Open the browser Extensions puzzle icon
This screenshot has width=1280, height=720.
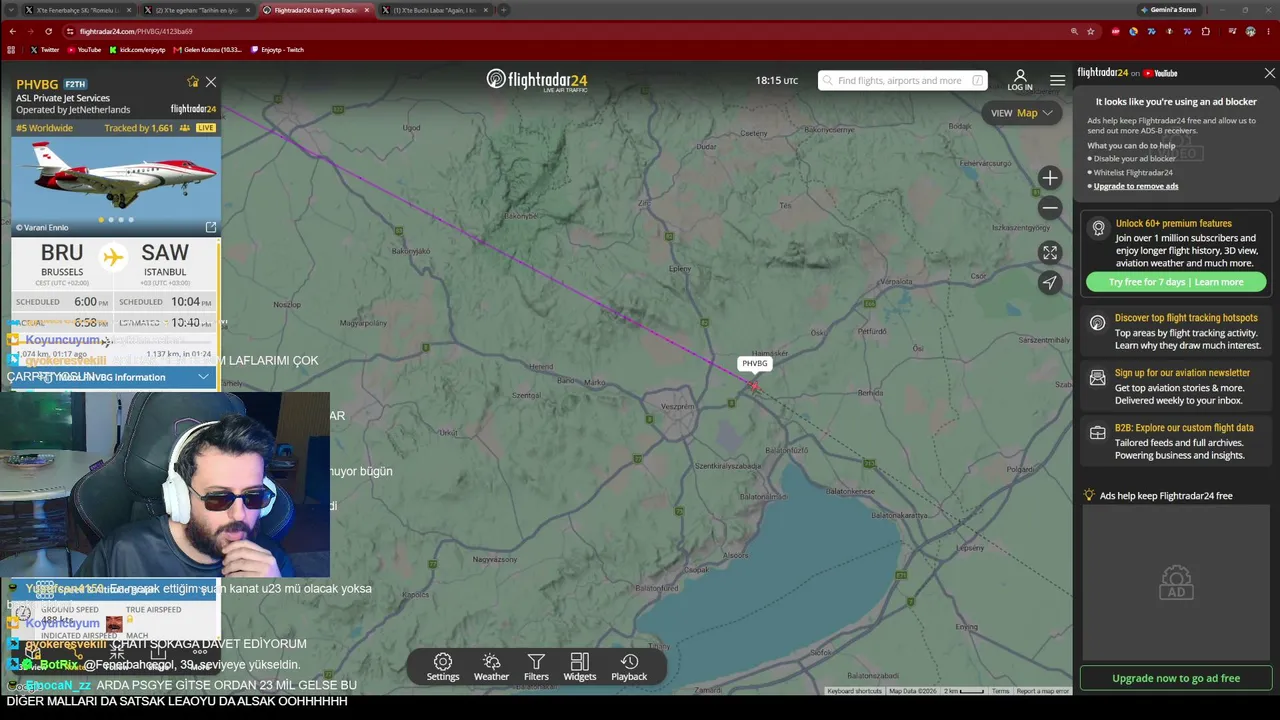pos(1205,31)
